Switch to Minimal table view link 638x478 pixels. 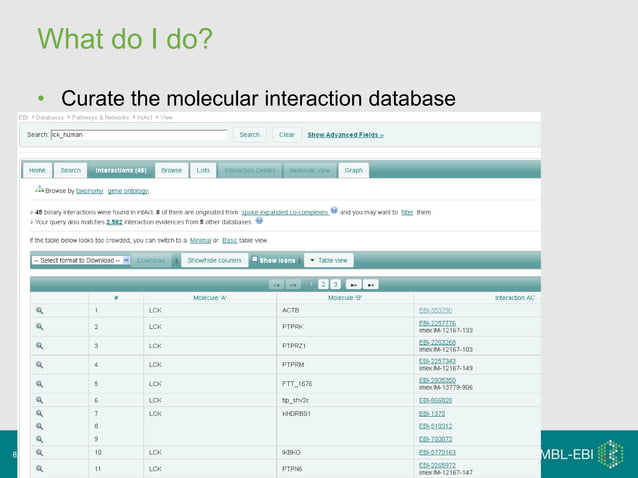201,240
